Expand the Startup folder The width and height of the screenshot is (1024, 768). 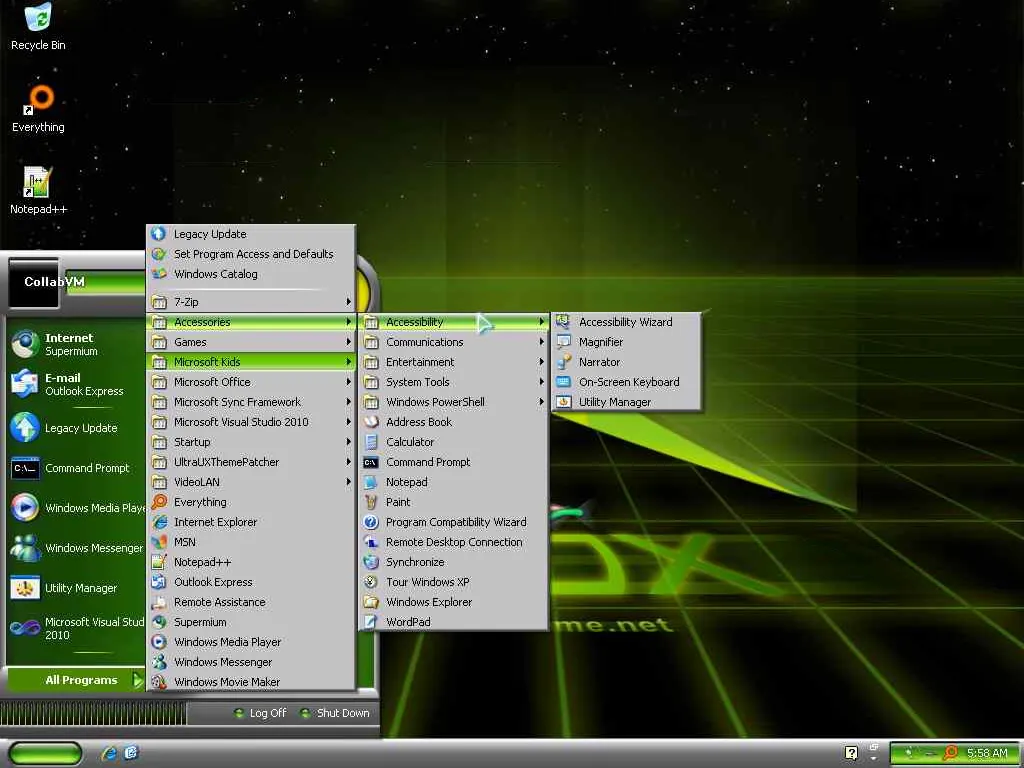click(251, 442)
